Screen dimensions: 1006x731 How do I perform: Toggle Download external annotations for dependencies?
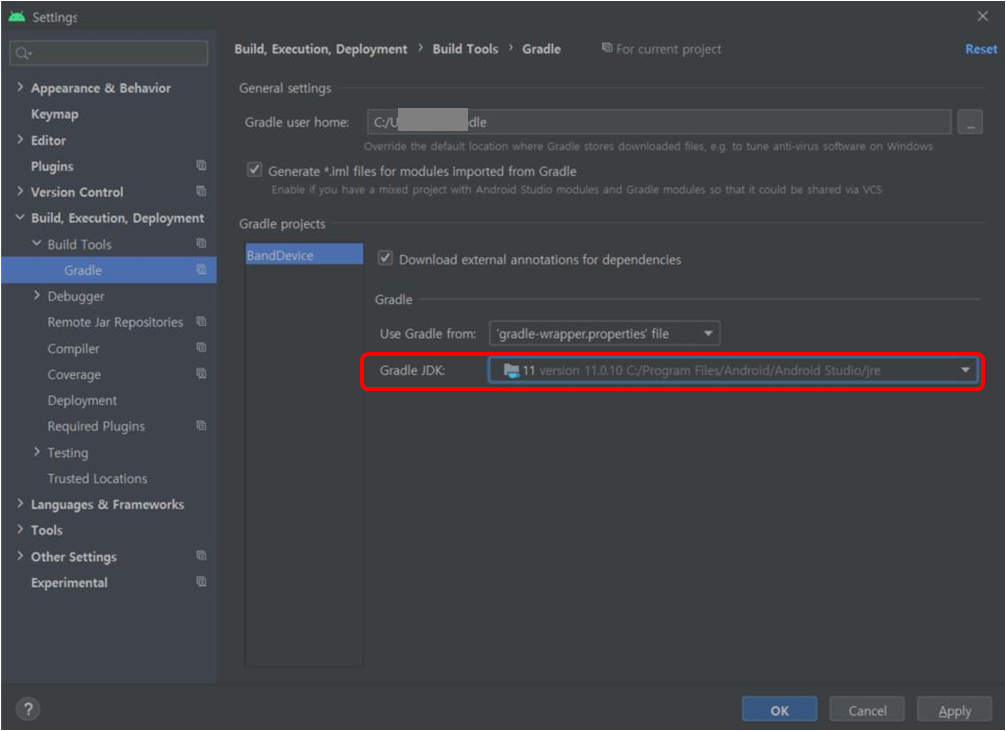click(x=385, y=259)
